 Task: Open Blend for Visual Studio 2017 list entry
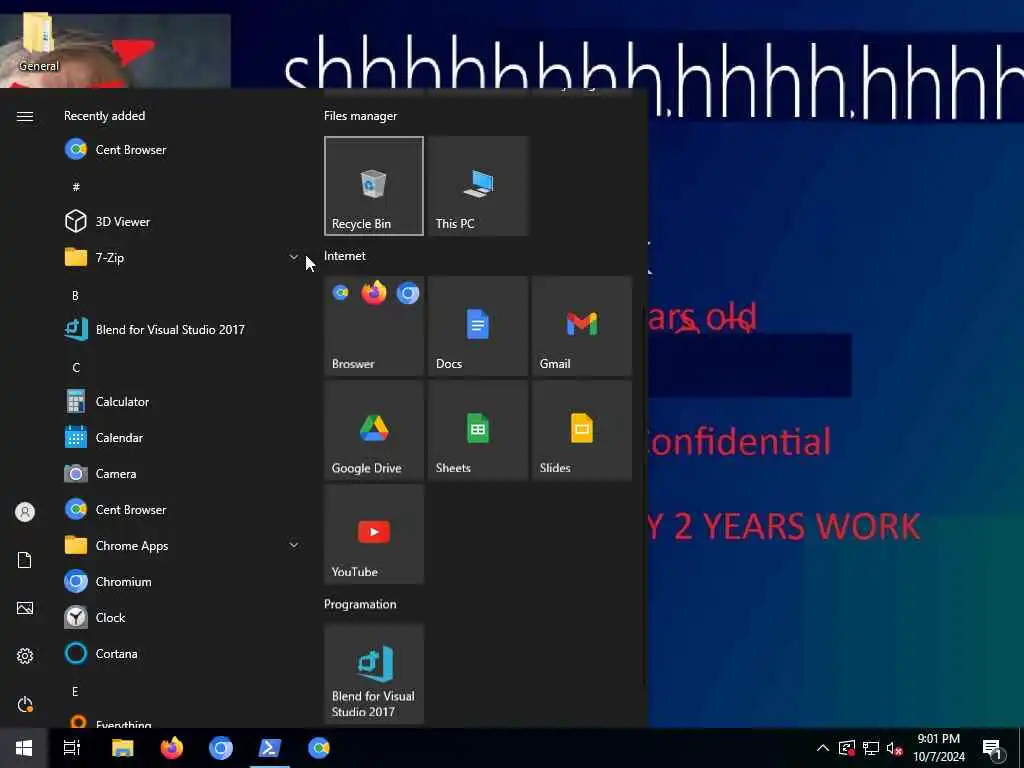(183, 330)
